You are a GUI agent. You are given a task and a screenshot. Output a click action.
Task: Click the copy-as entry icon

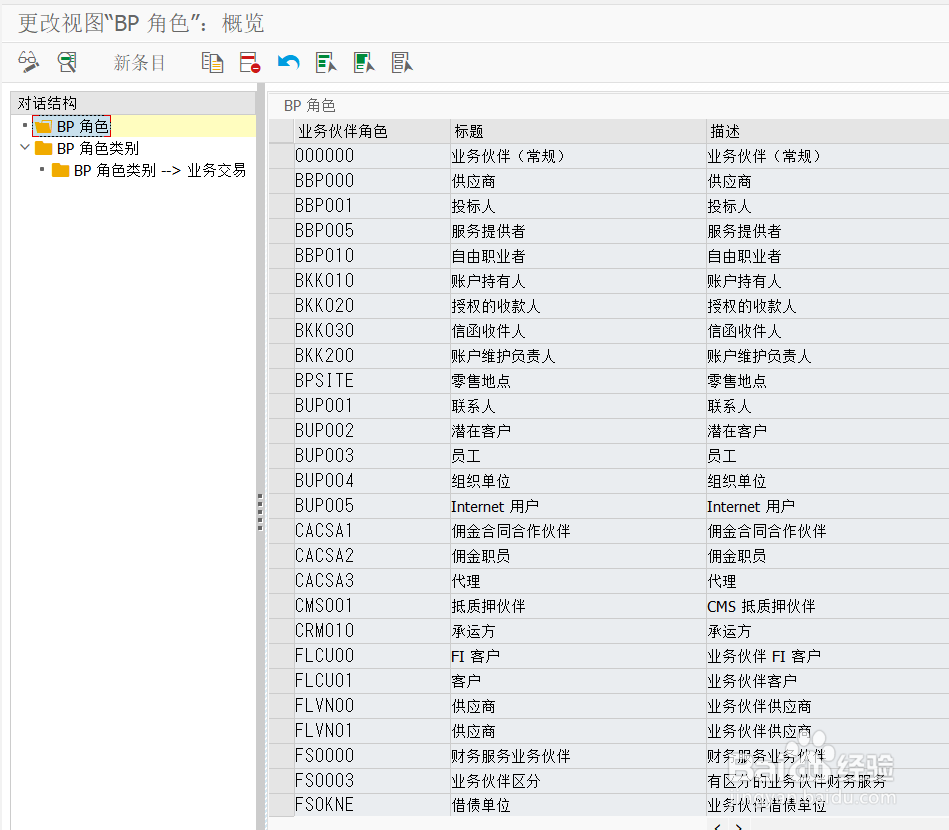[211, 62]
